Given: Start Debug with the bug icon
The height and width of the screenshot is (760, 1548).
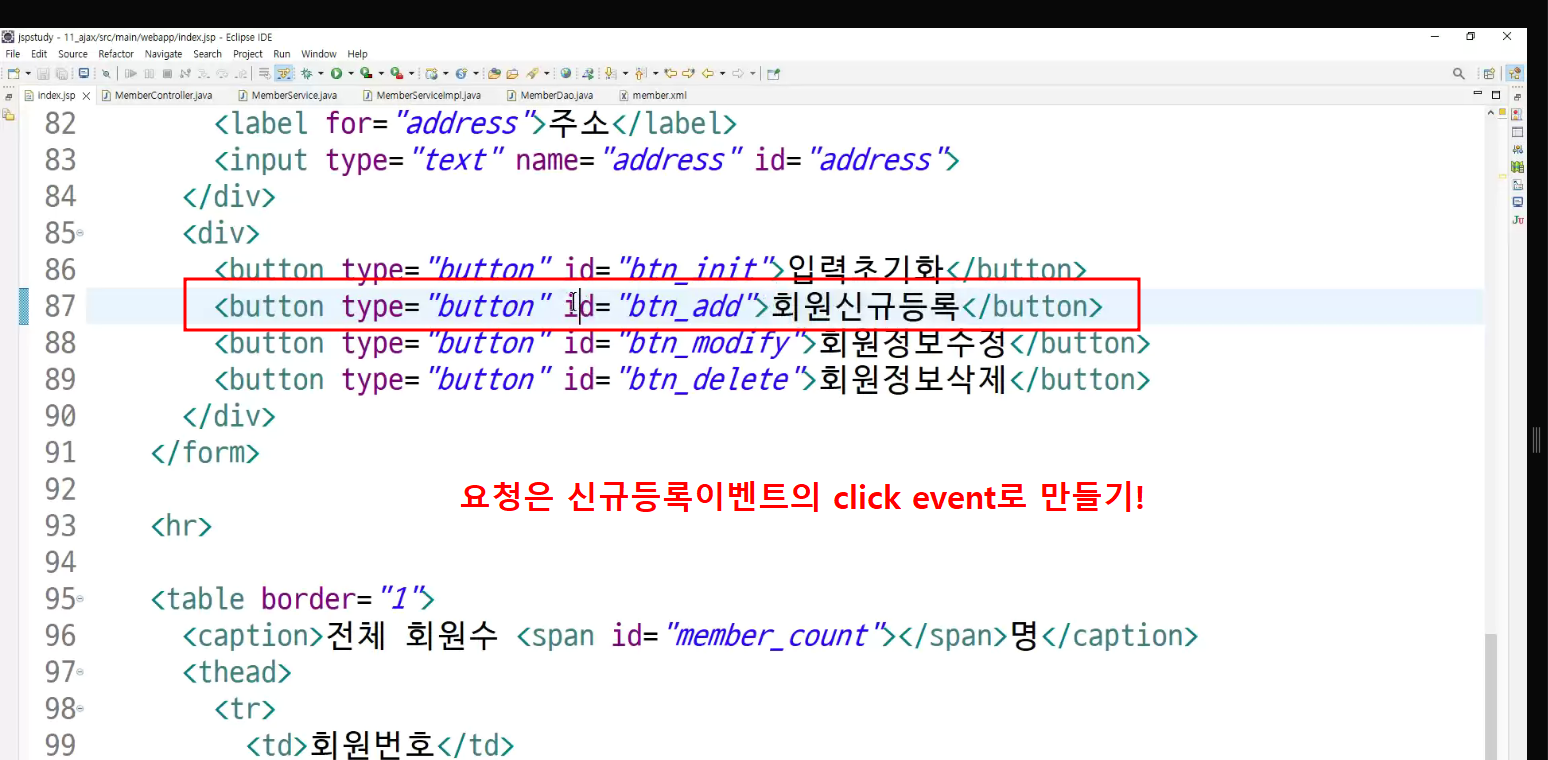Looking at the screenshot, I should (306, 73).
